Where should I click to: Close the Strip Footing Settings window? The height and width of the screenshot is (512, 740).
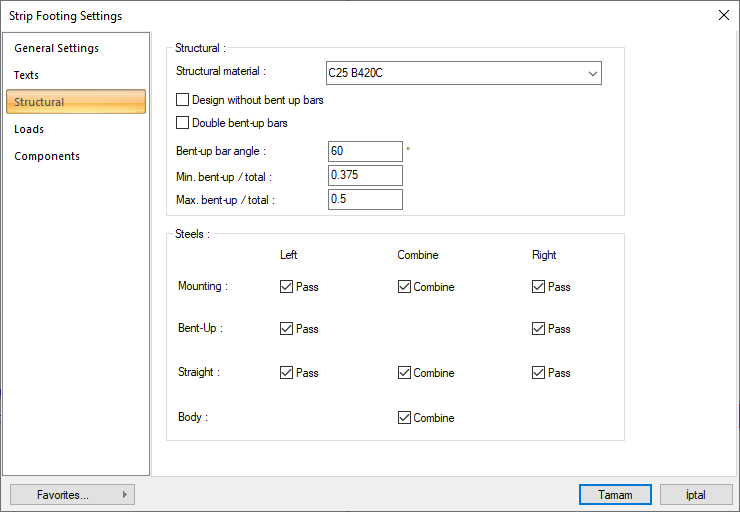(x=724, y=15)
